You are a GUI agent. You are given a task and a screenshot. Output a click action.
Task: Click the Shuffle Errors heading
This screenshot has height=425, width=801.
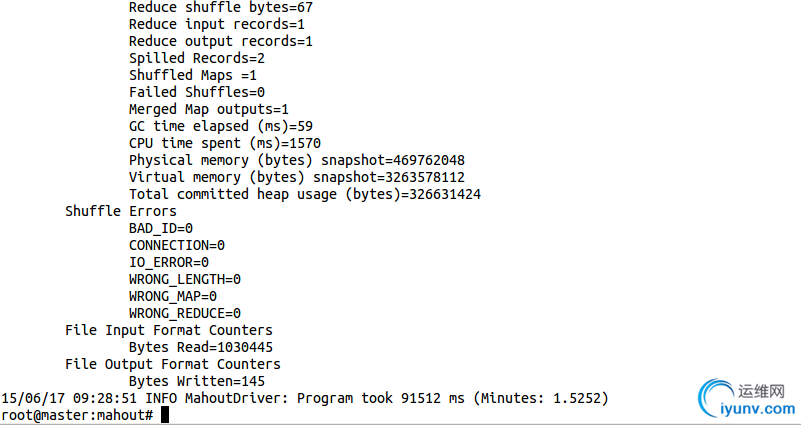point(121,211)
